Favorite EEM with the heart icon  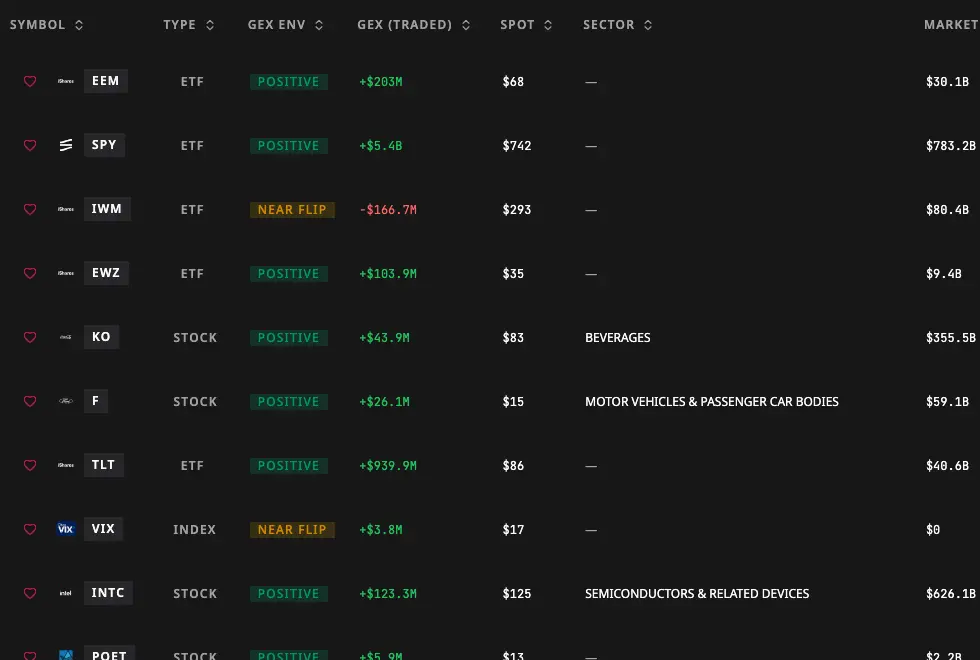tap(30, 81)
